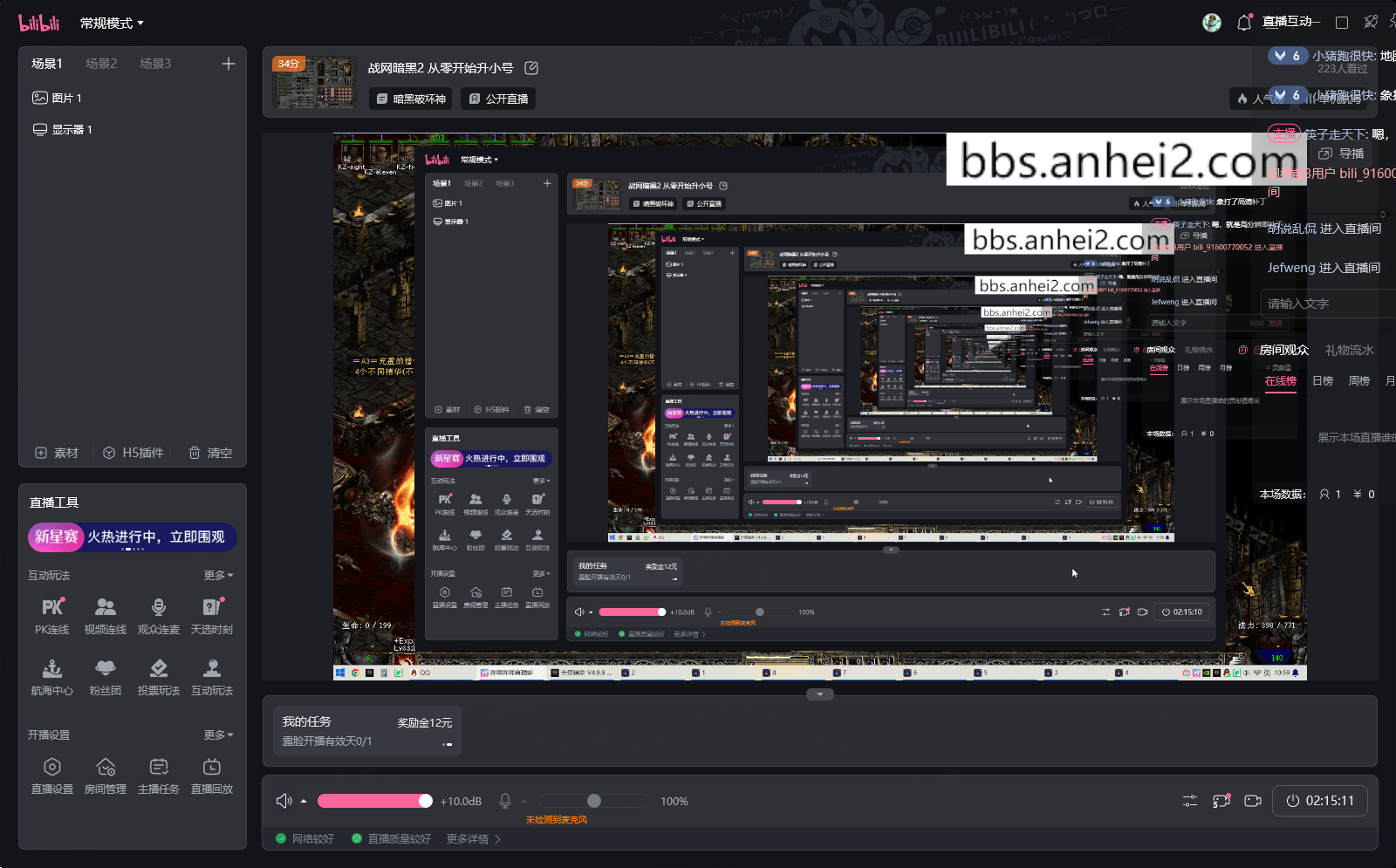Viewport: 1396px width, 868px height.
Task: Click the screen cast icon with red dot
Action: (x=1221, y=801)
